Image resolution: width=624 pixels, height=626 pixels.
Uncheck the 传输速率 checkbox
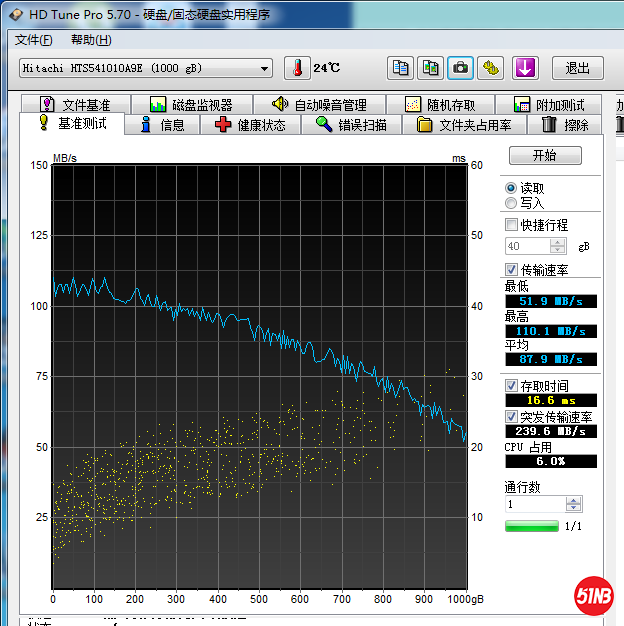(512, 270)
